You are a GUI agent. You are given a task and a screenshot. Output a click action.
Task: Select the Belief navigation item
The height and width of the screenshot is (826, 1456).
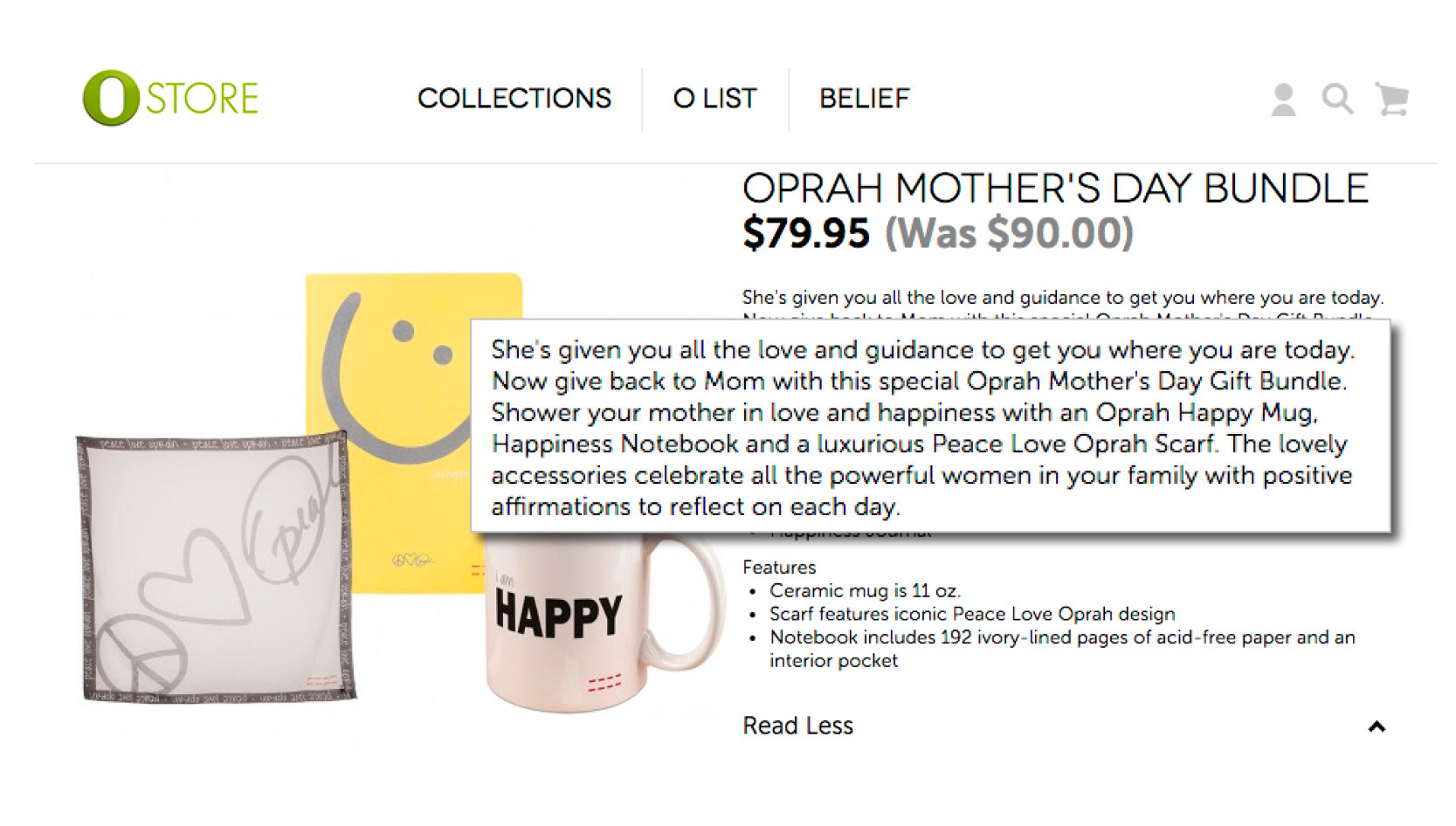tap(865, 99)
